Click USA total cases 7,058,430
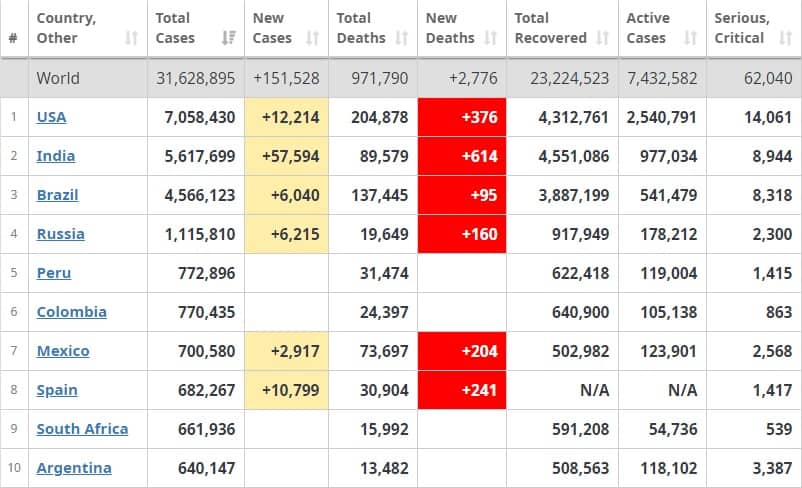Screen dimensions: 802x488 click(199, 117)
